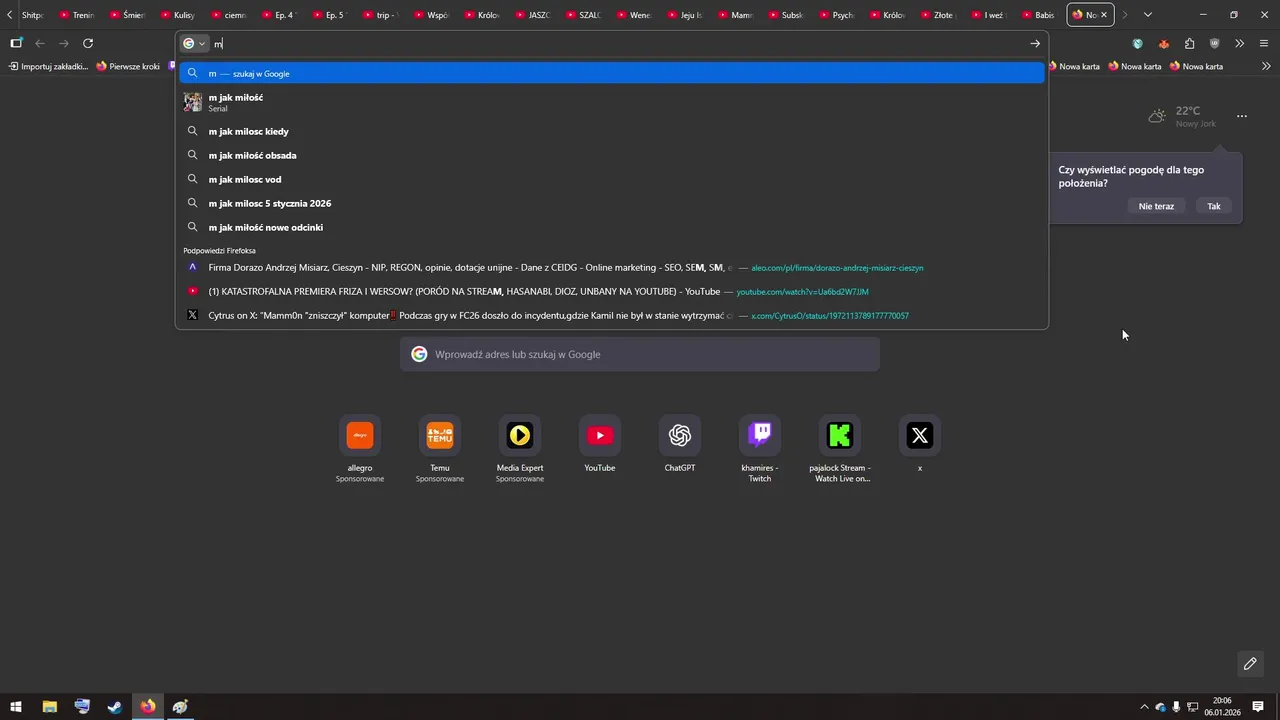The width and height of the screenshot is (1280, 720).
Task: Click the 22°C Nowy Jork weather text
Action: [1195, 116]
